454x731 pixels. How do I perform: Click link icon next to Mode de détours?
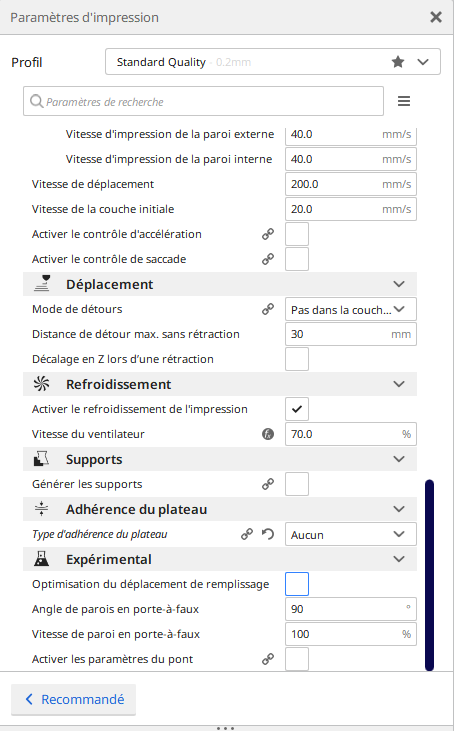[268, 309]
